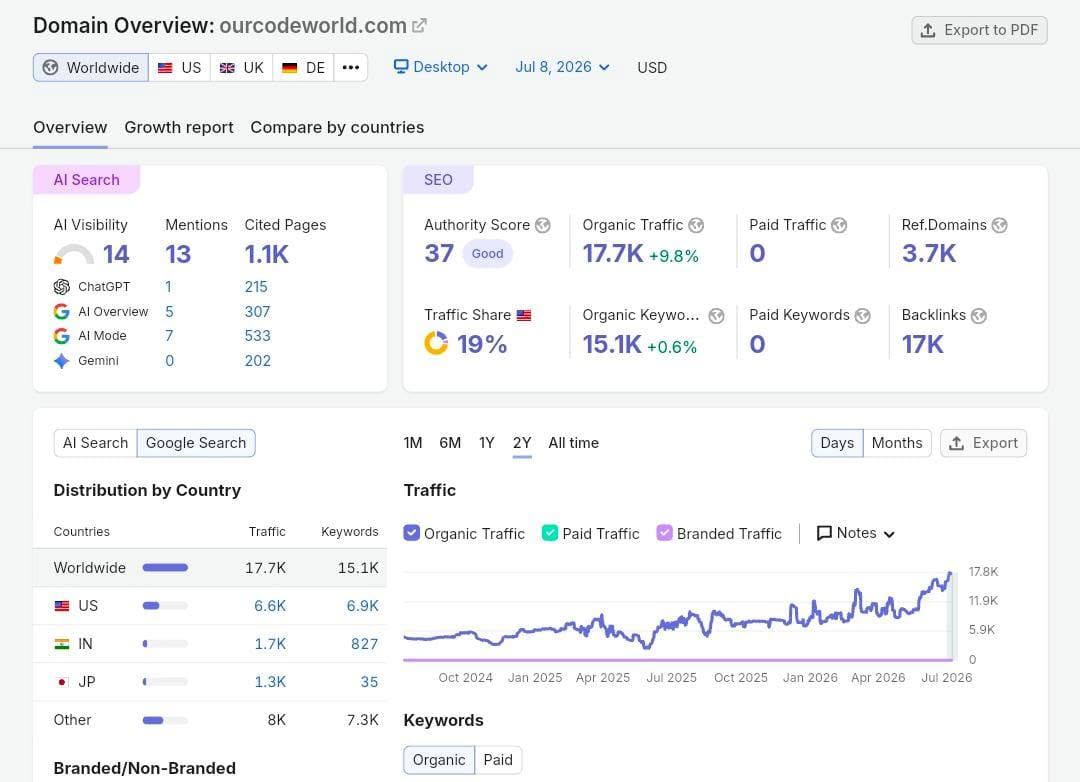
Task: Click the US traffic share bar
Action: (165, 606)
